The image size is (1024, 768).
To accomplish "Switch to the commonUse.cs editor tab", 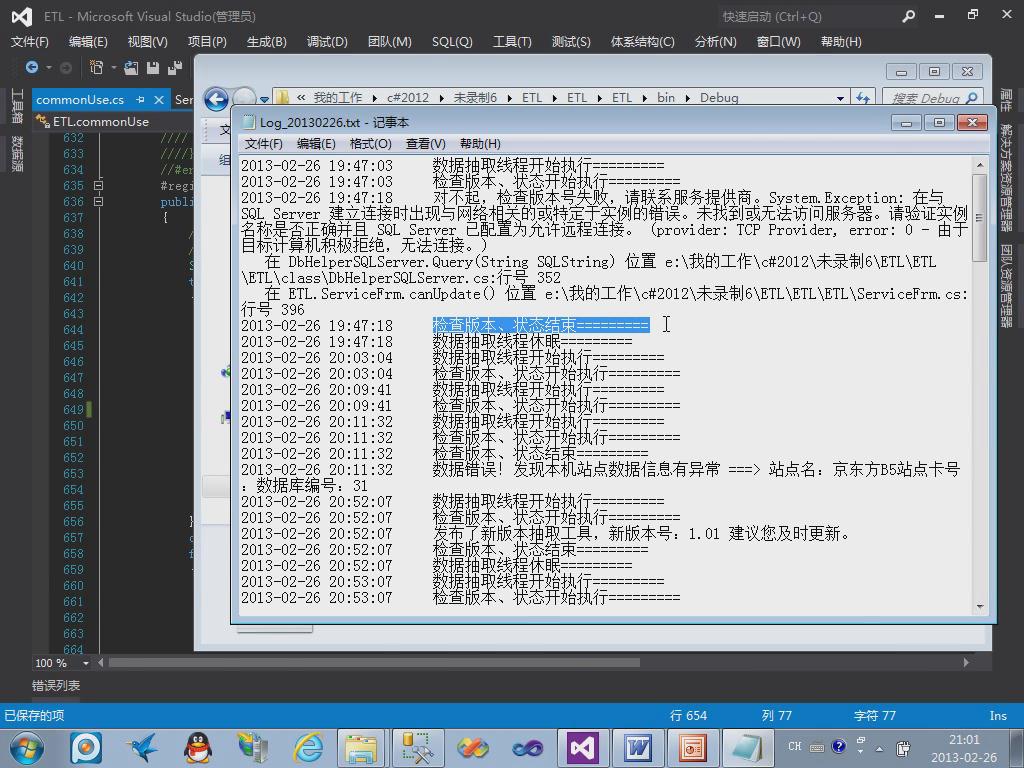I will pyautogui.click(x=80, y=99).
